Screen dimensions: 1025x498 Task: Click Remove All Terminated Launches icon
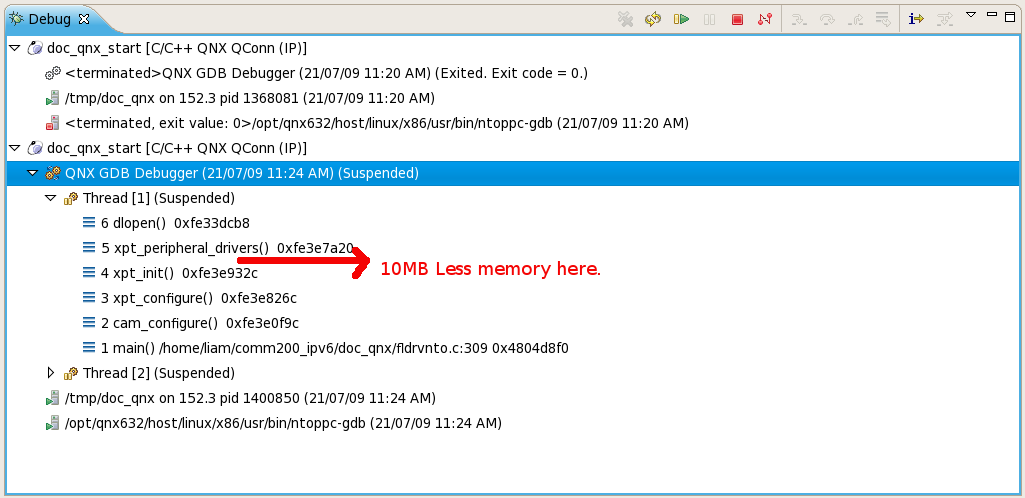tap(625, 19)
